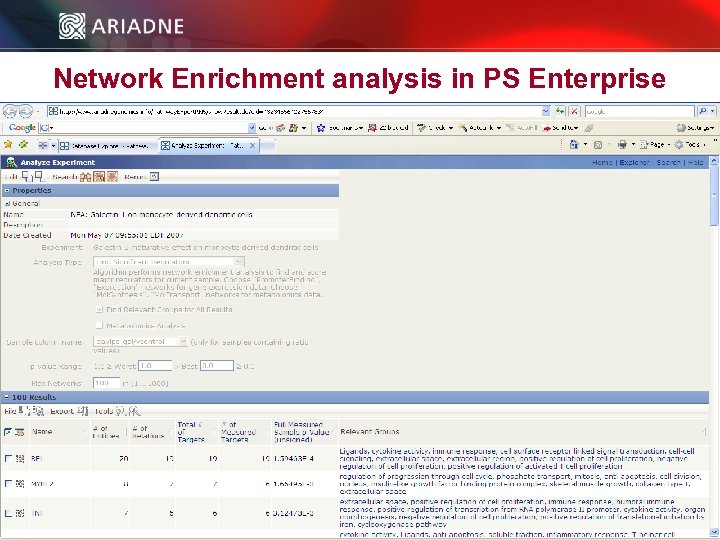Click the scroll down arrow at bottom right
720x540 pixels.
point(714,532)
